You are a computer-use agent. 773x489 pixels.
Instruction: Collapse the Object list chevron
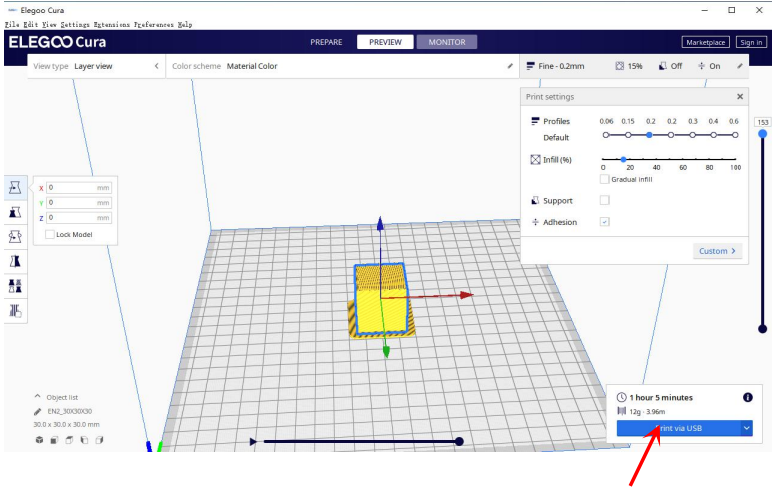pyautogui.click(x=37, y=396)
